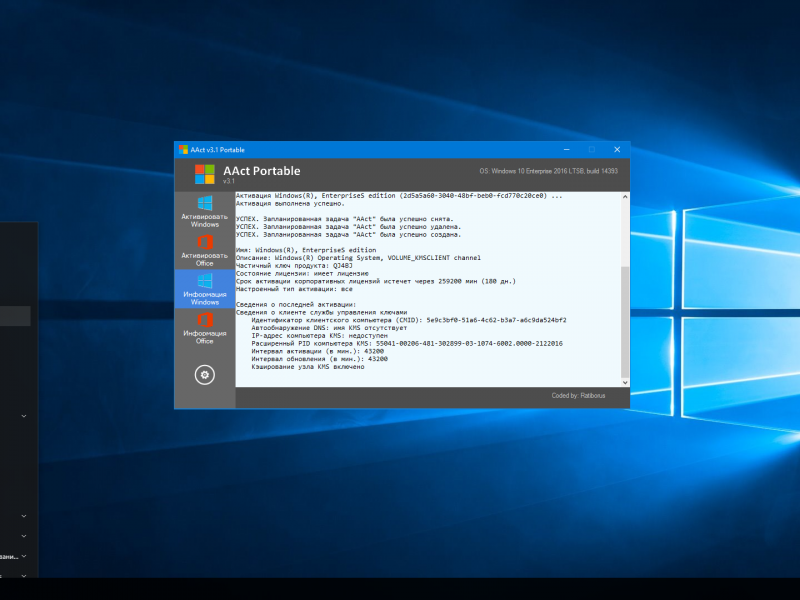
Task: Click the line 'Имя: Windows(R), EnterpriseS edition'
Action: (x=306, y=250)
